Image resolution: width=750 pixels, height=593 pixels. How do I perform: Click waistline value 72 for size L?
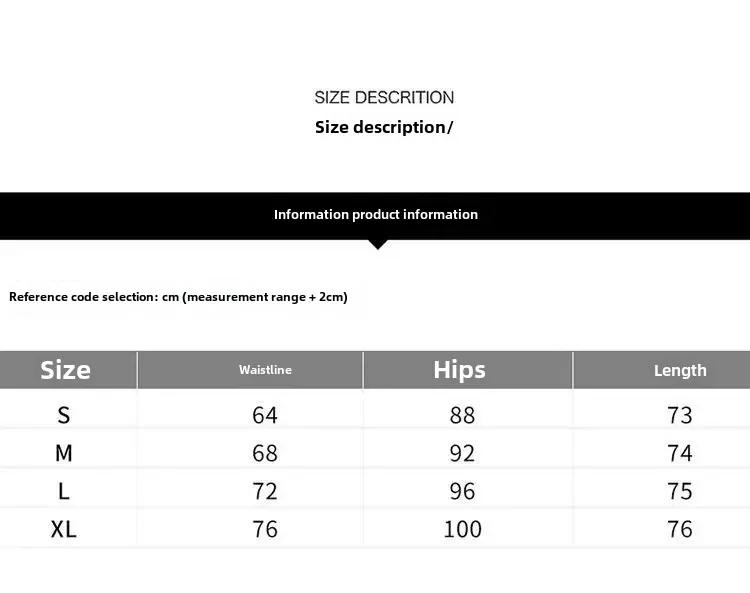(265, 491)
